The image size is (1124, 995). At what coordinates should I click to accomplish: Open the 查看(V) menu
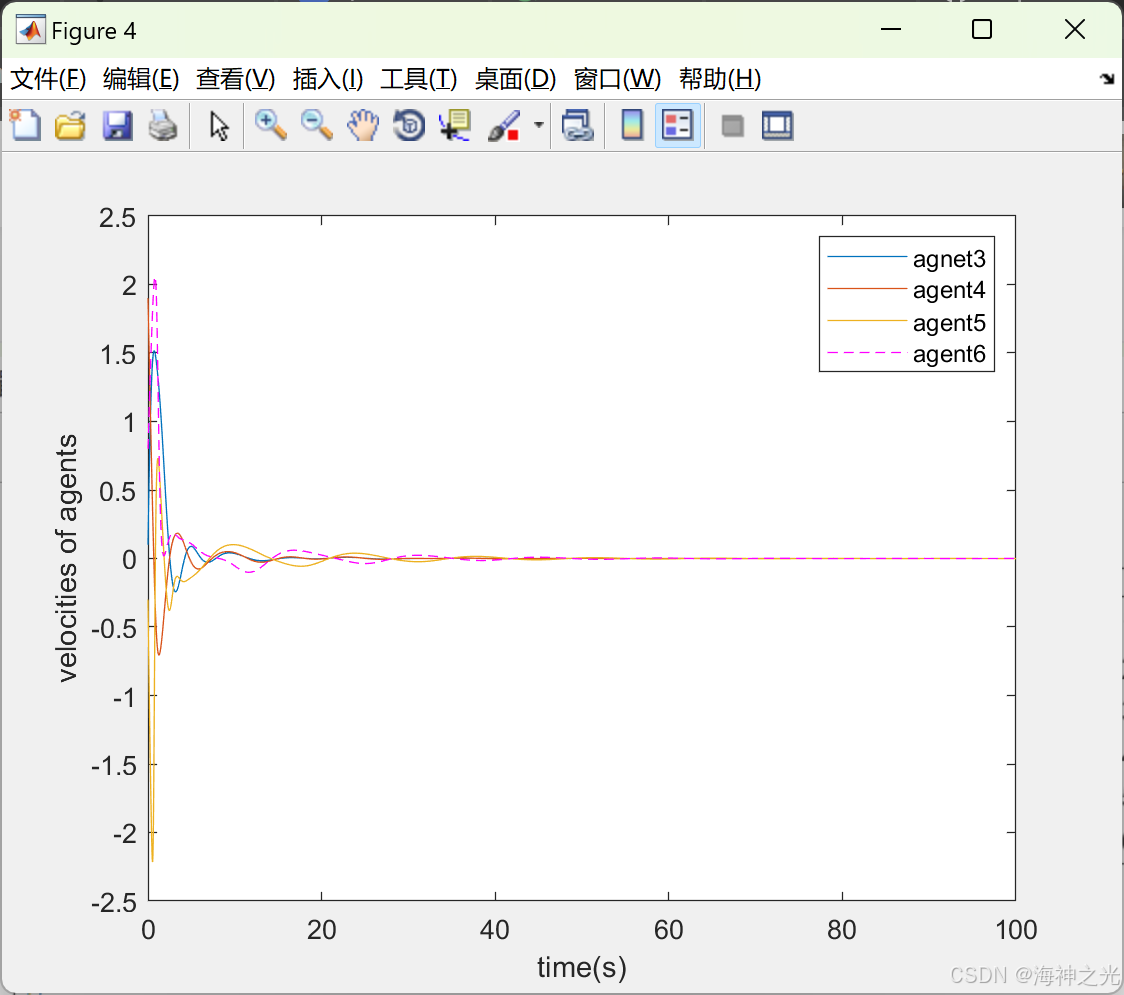coord(236,79)
